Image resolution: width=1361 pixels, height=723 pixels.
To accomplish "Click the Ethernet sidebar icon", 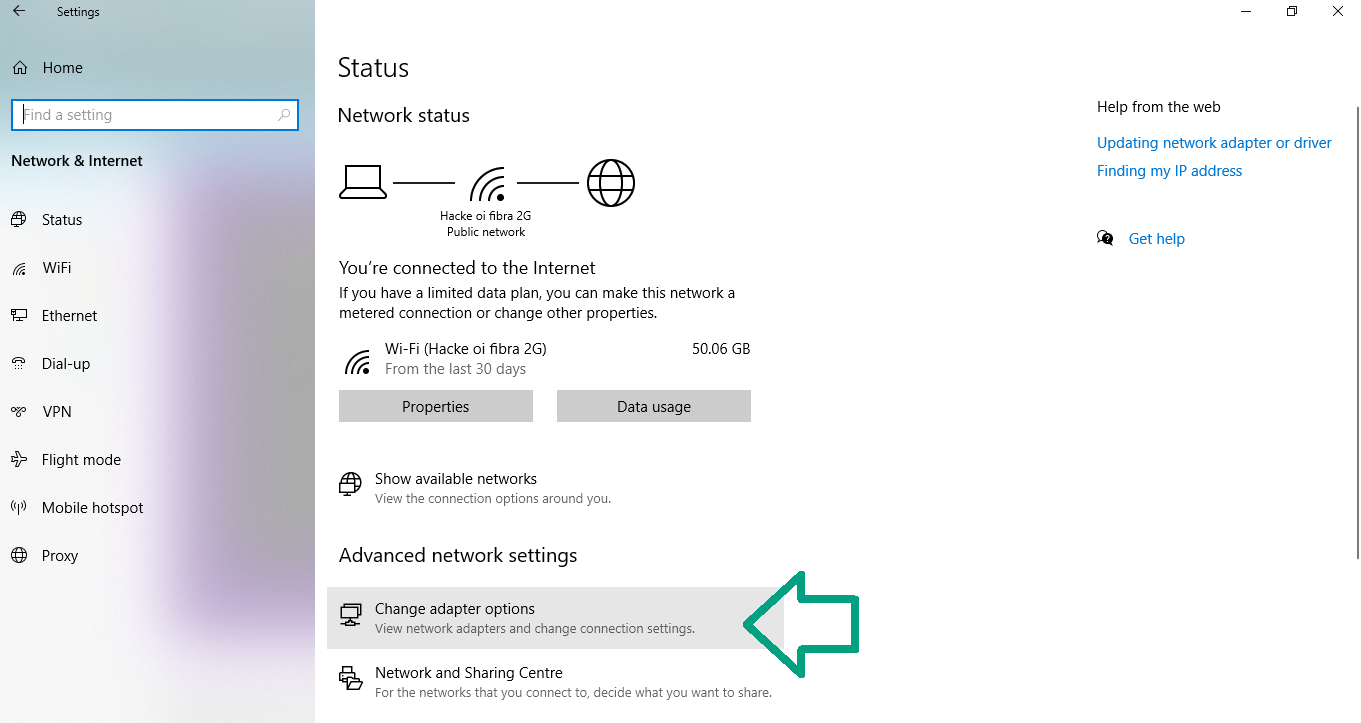I will [x=19, y=316].
